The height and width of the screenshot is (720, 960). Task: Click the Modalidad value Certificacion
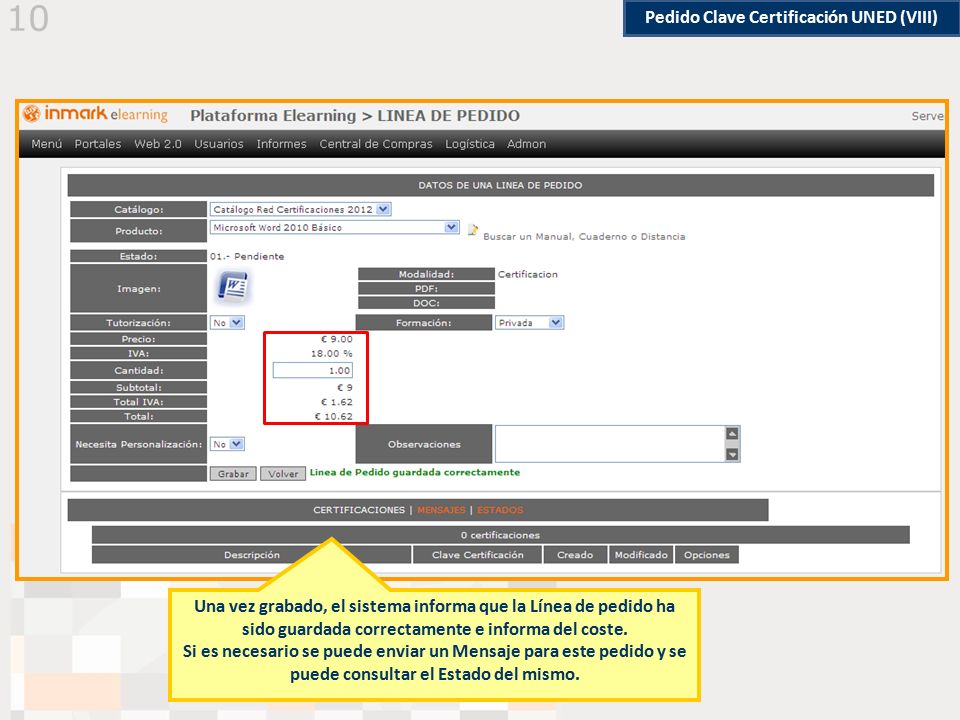pyautogui.click(x=528, y=274)
